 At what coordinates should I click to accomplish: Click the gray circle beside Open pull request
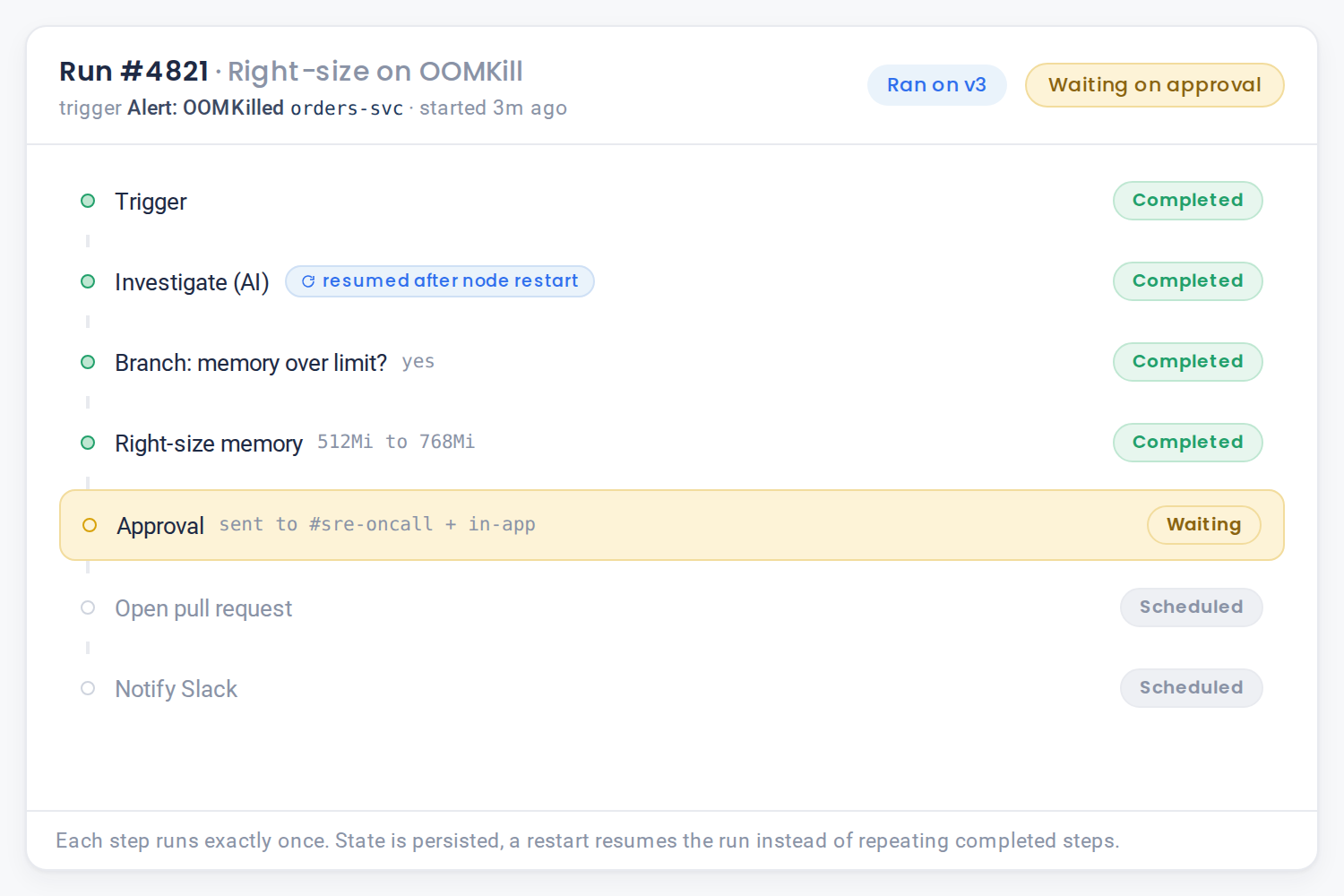click(88, 607)
